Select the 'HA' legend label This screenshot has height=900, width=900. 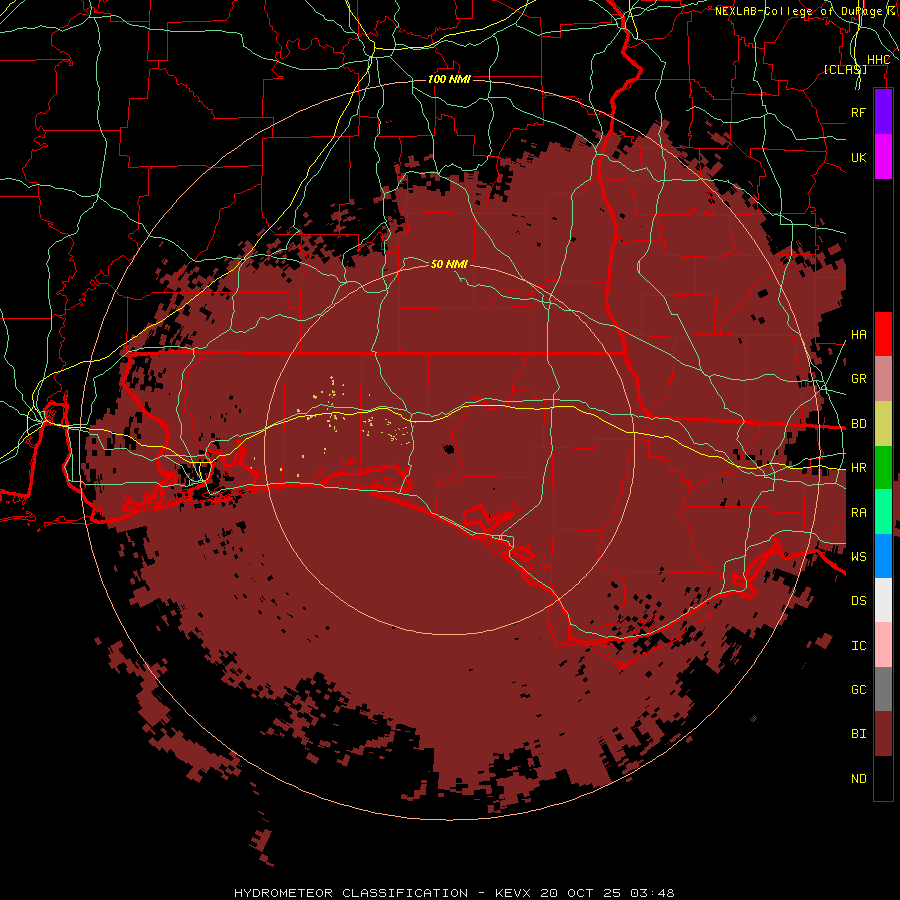[x=858, y=335]
